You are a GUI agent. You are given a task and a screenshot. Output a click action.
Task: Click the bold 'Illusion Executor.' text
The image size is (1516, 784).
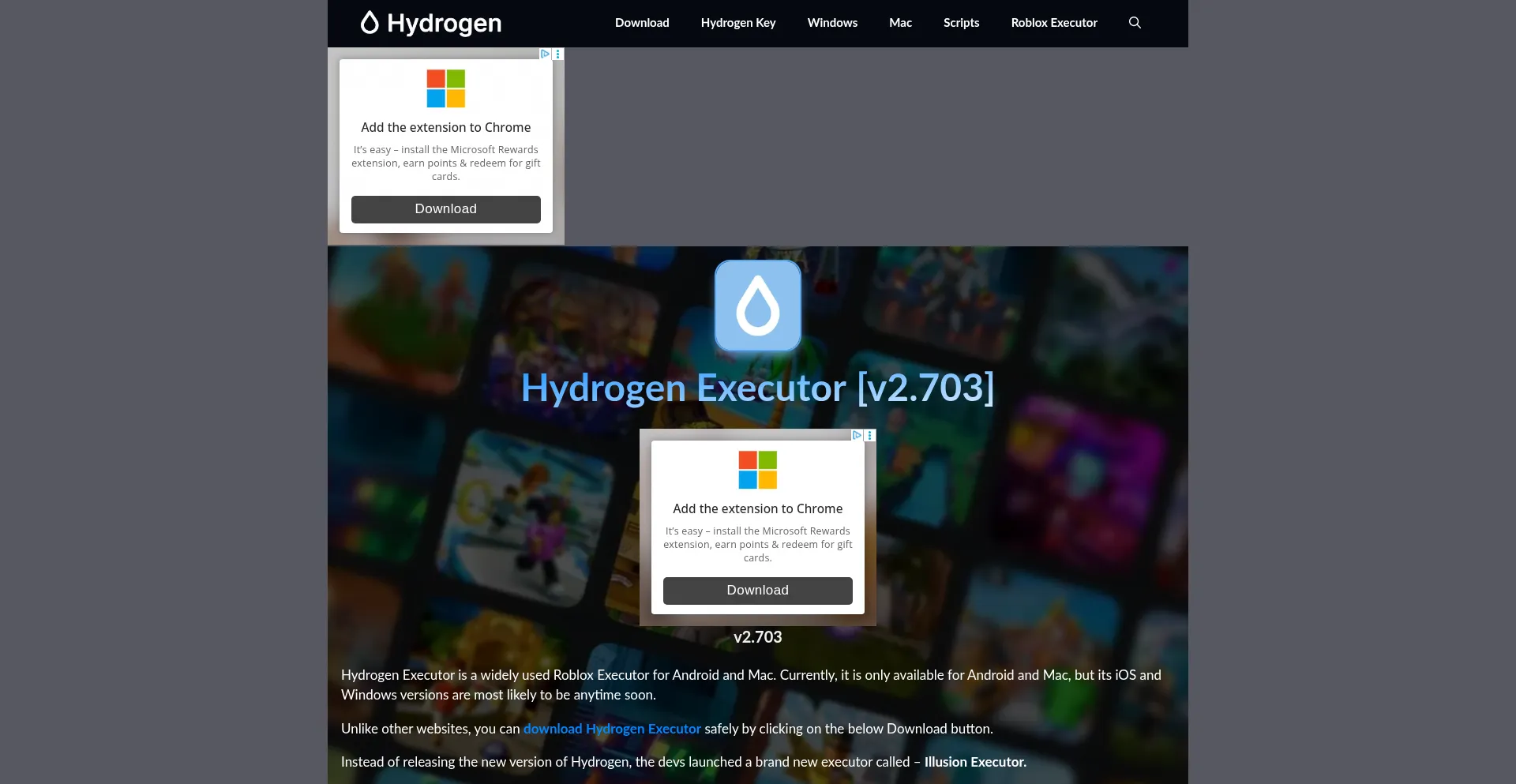(x=975, y=762)
